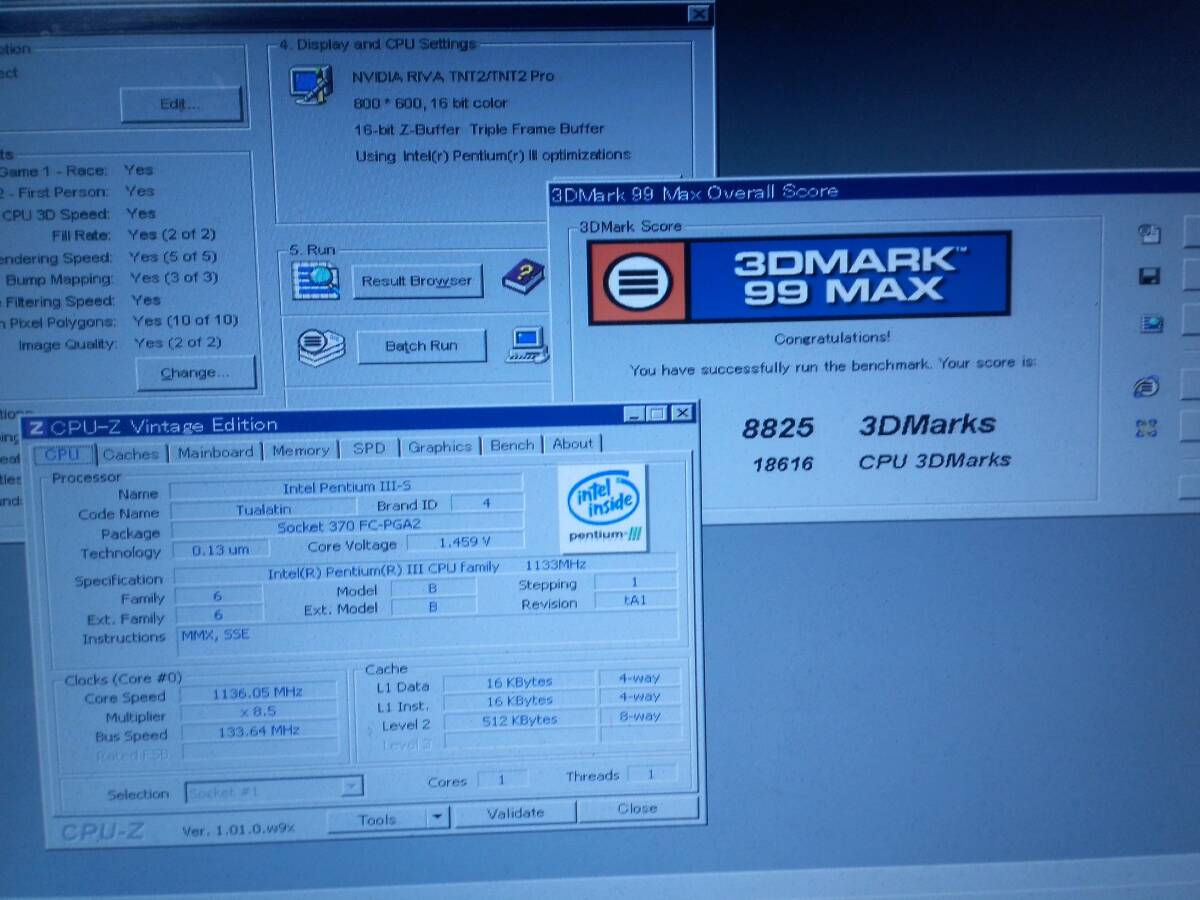Image resolution: width=1200 pixels, height=900 pixels.
Task: Click the Batch Run button
Action: coord(421,346)
